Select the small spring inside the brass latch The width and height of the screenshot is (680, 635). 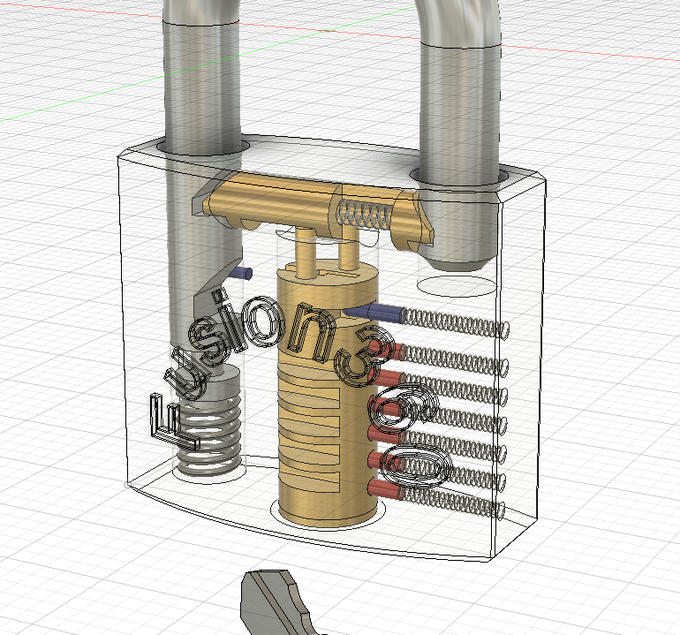pyautogui.click(x=364, y=215)
